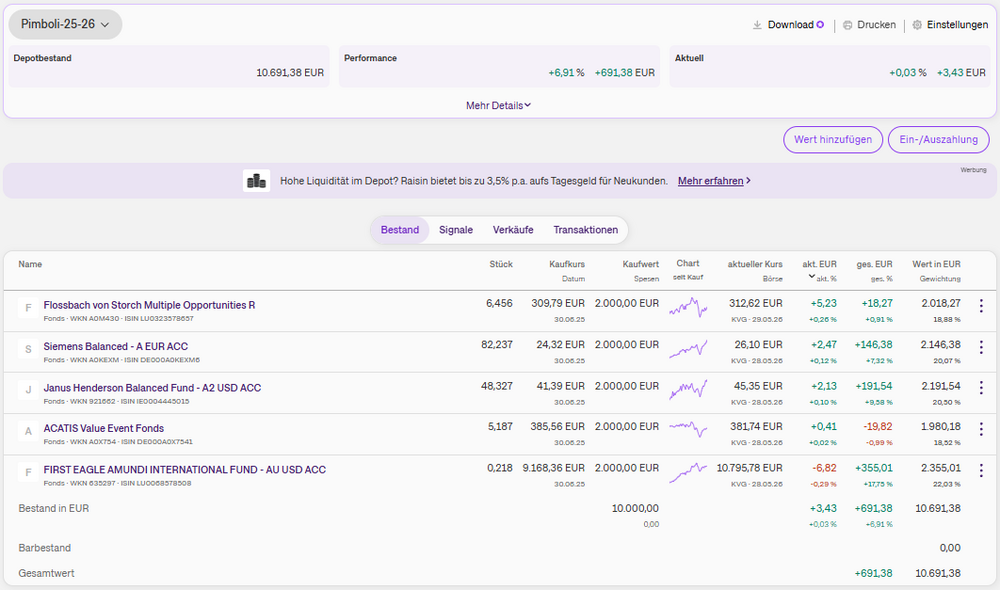Image resolution: width=1000 pixels, height=590 pixels.
Task: Click the F avatar icon for First Eagle
Action: [x=28, y=473]
